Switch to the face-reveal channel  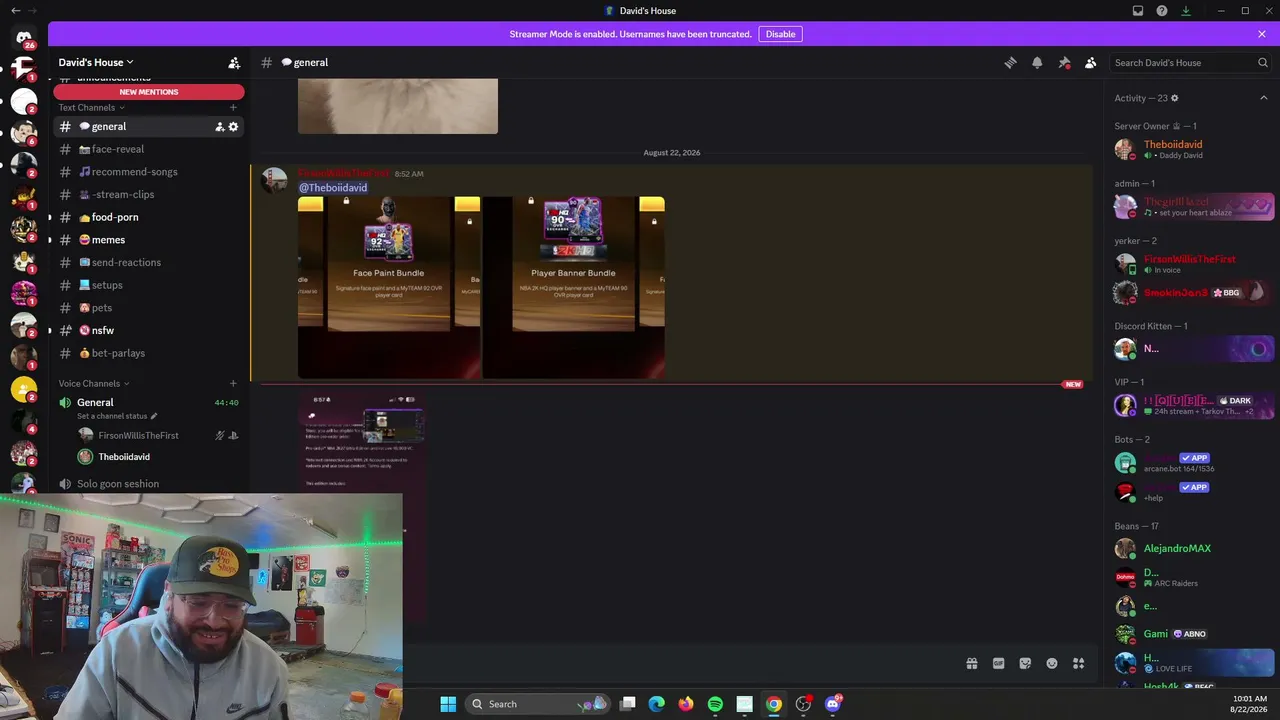pos(149,149)
